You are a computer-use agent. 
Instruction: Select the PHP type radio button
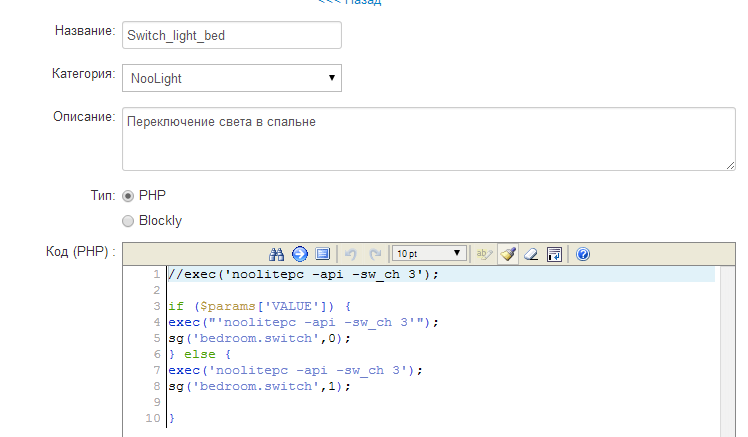point(128,196)
